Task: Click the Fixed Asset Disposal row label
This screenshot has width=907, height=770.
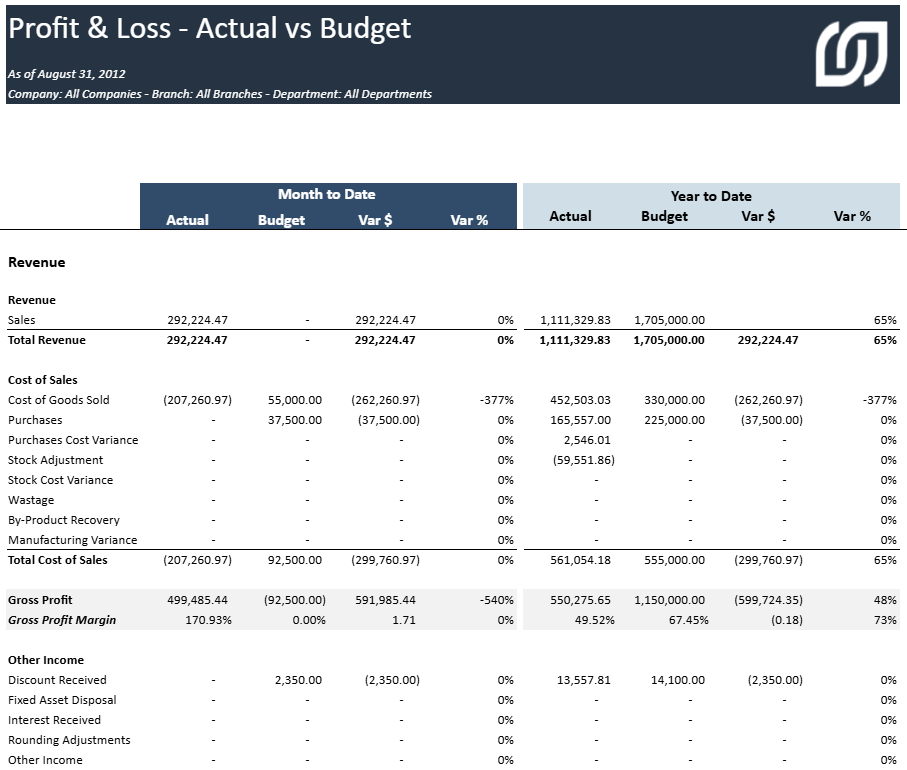Action: click(x=62, y=700)
